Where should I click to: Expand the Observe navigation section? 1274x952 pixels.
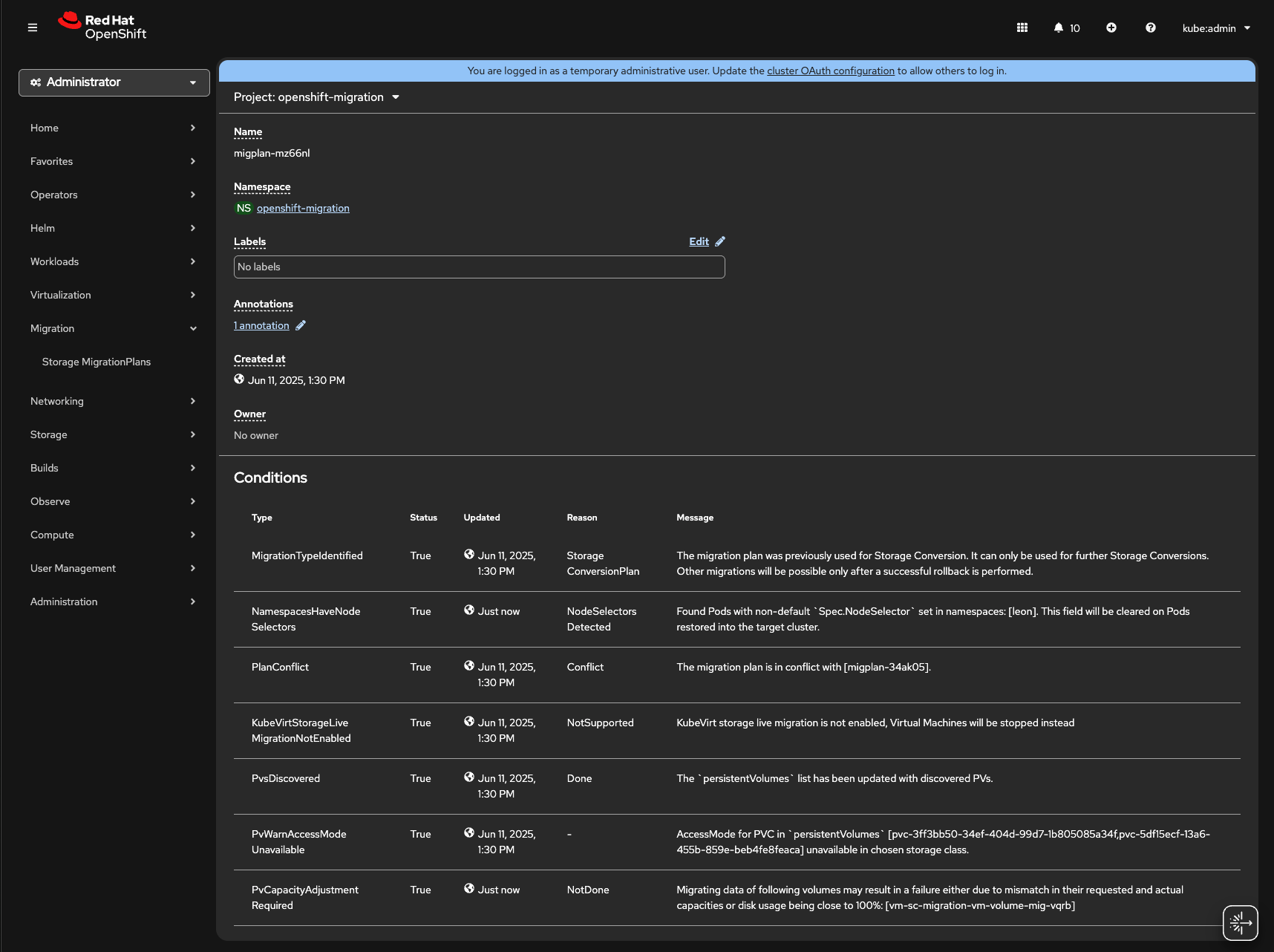[x=113, y=501]
